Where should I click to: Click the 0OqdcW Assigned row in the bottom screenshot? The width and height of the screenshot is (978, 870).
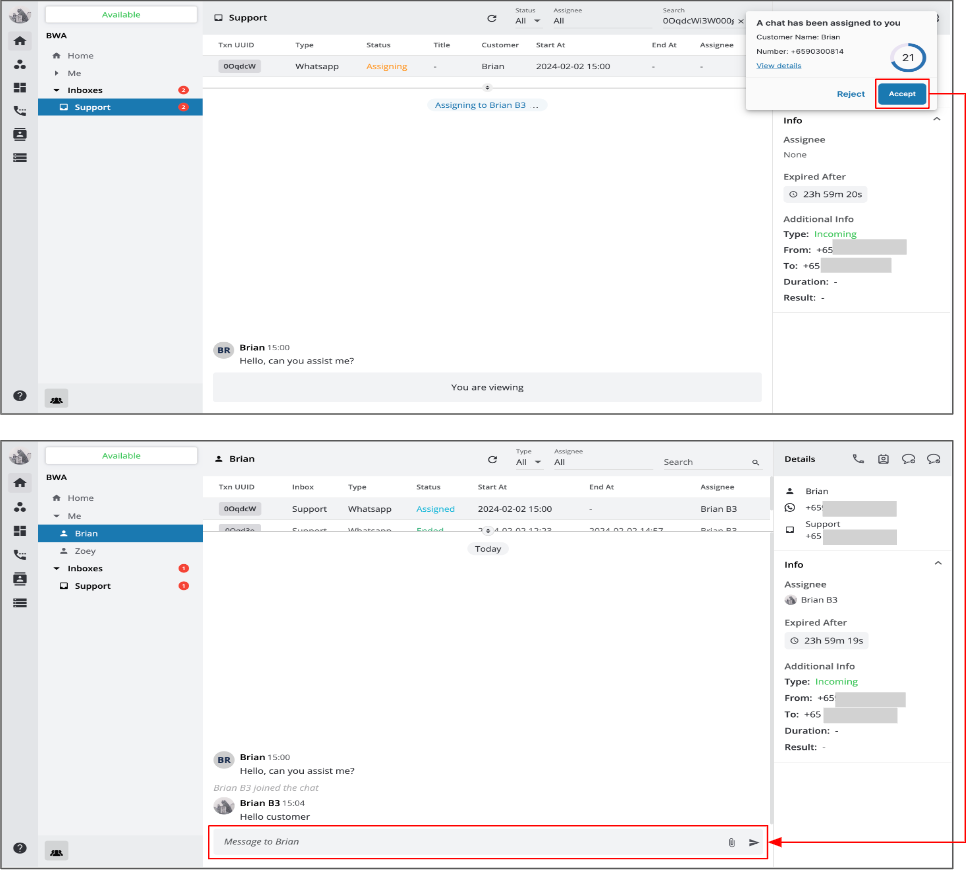click(x=487, y=509)
